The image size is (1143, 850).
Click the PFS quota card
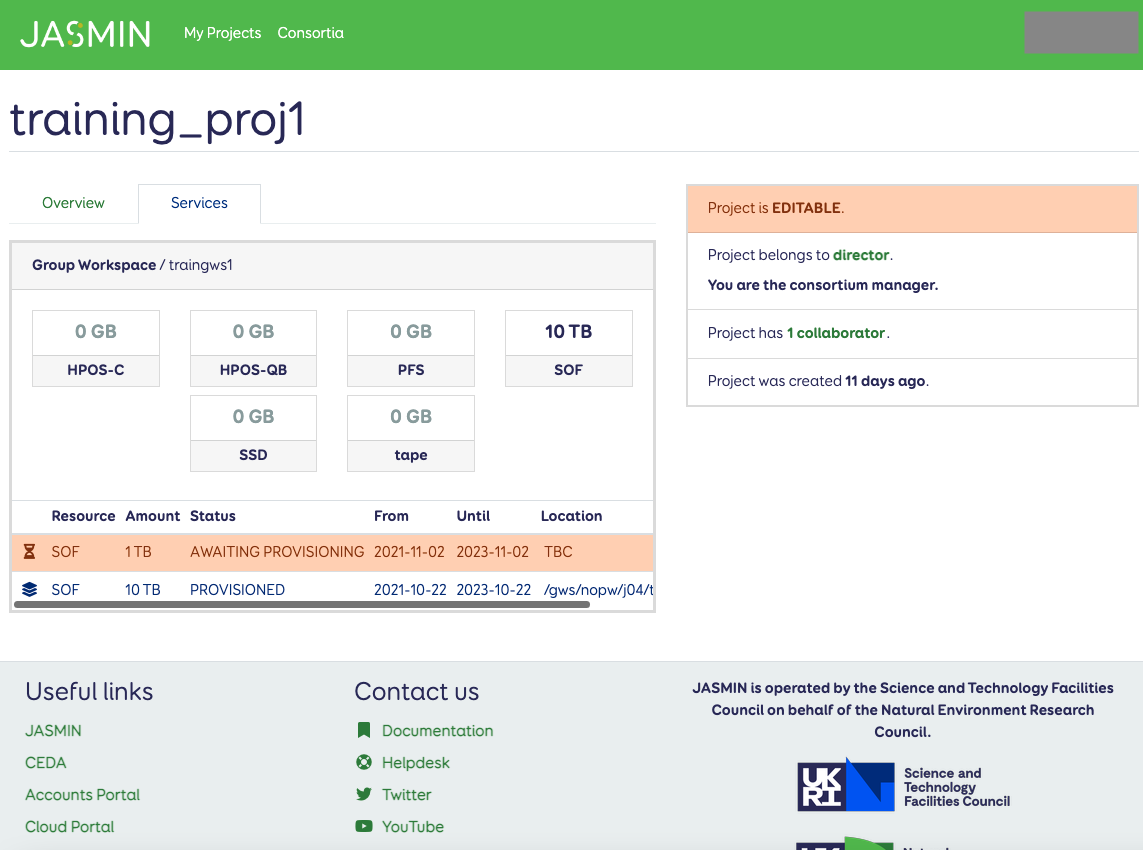410,348
